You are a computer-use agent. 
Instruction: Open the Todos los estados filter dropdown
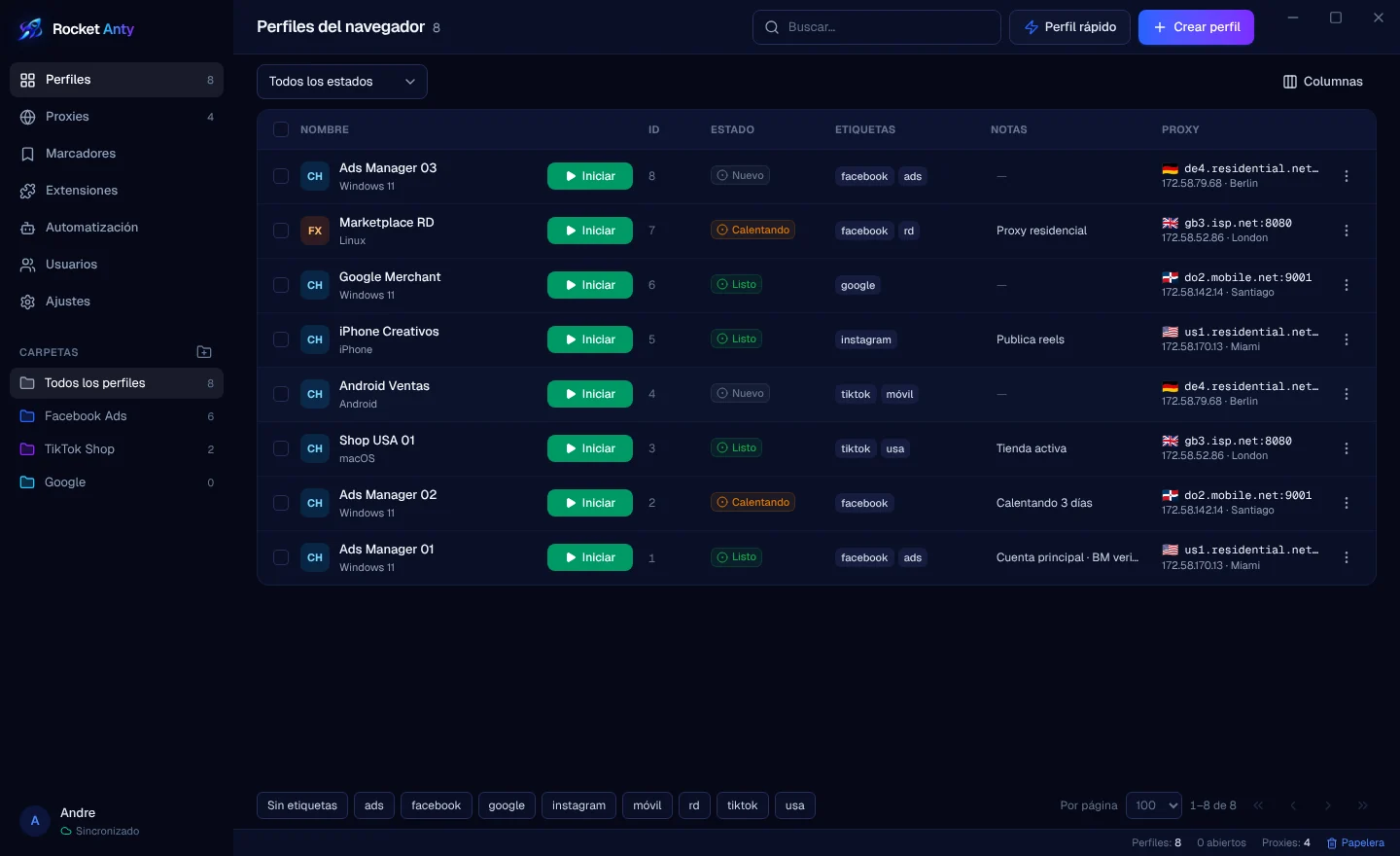coord(342,82)
